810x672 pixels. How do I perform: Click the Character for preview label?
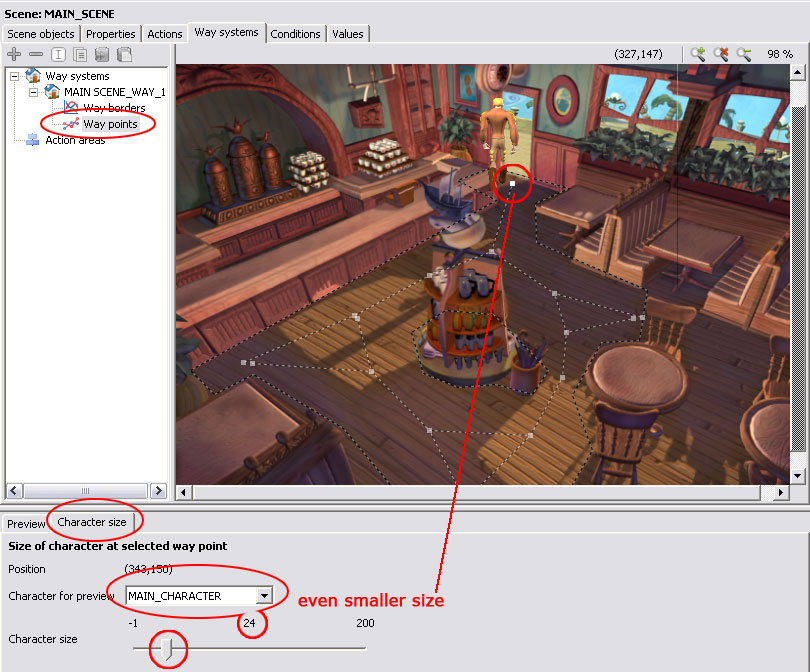[61, 596]
